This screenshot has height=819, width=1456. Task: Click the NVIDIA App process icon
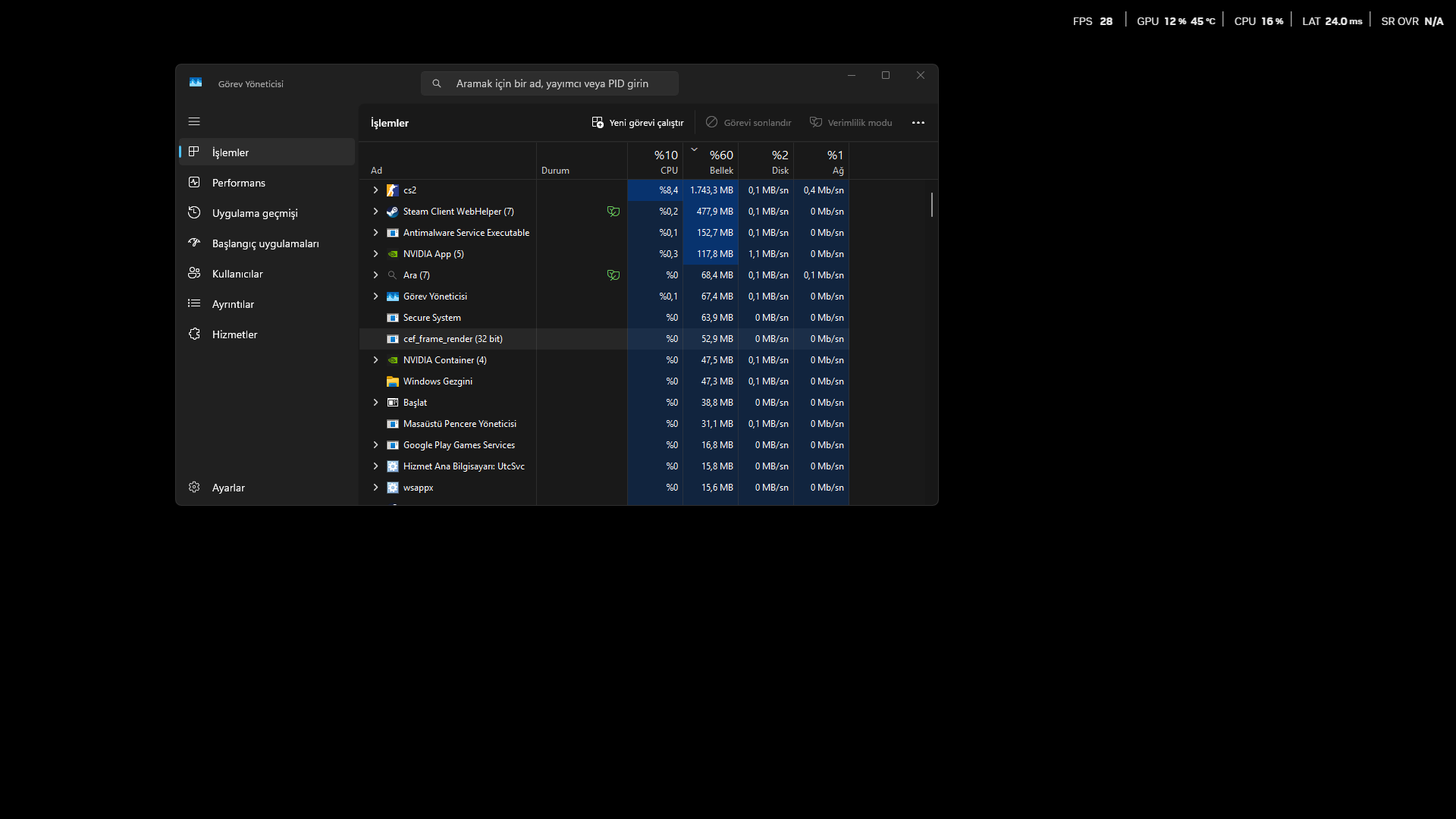click(392, 254)
